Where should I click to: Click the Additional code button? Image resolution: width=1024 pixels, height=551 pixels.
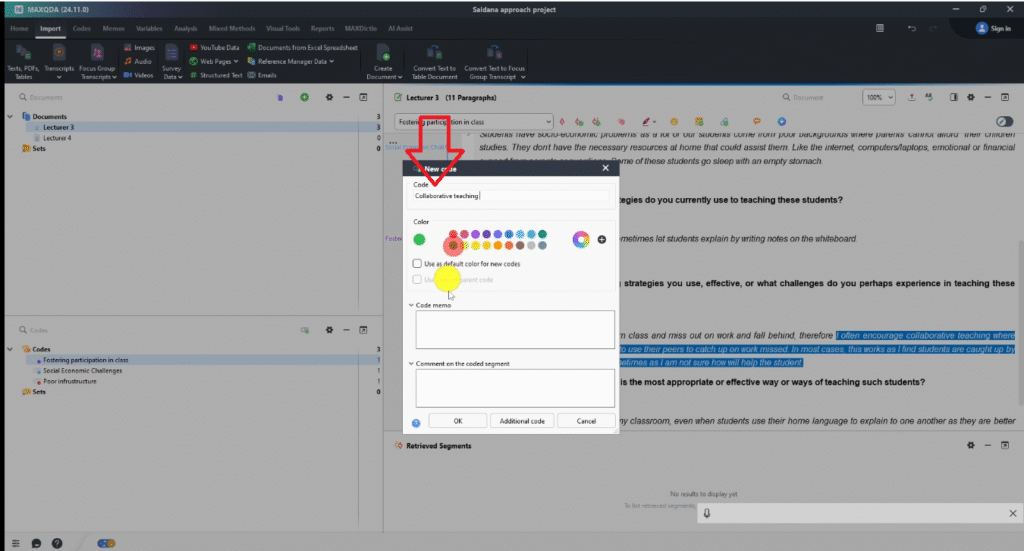pyautogui.click(x=521, y=421)
